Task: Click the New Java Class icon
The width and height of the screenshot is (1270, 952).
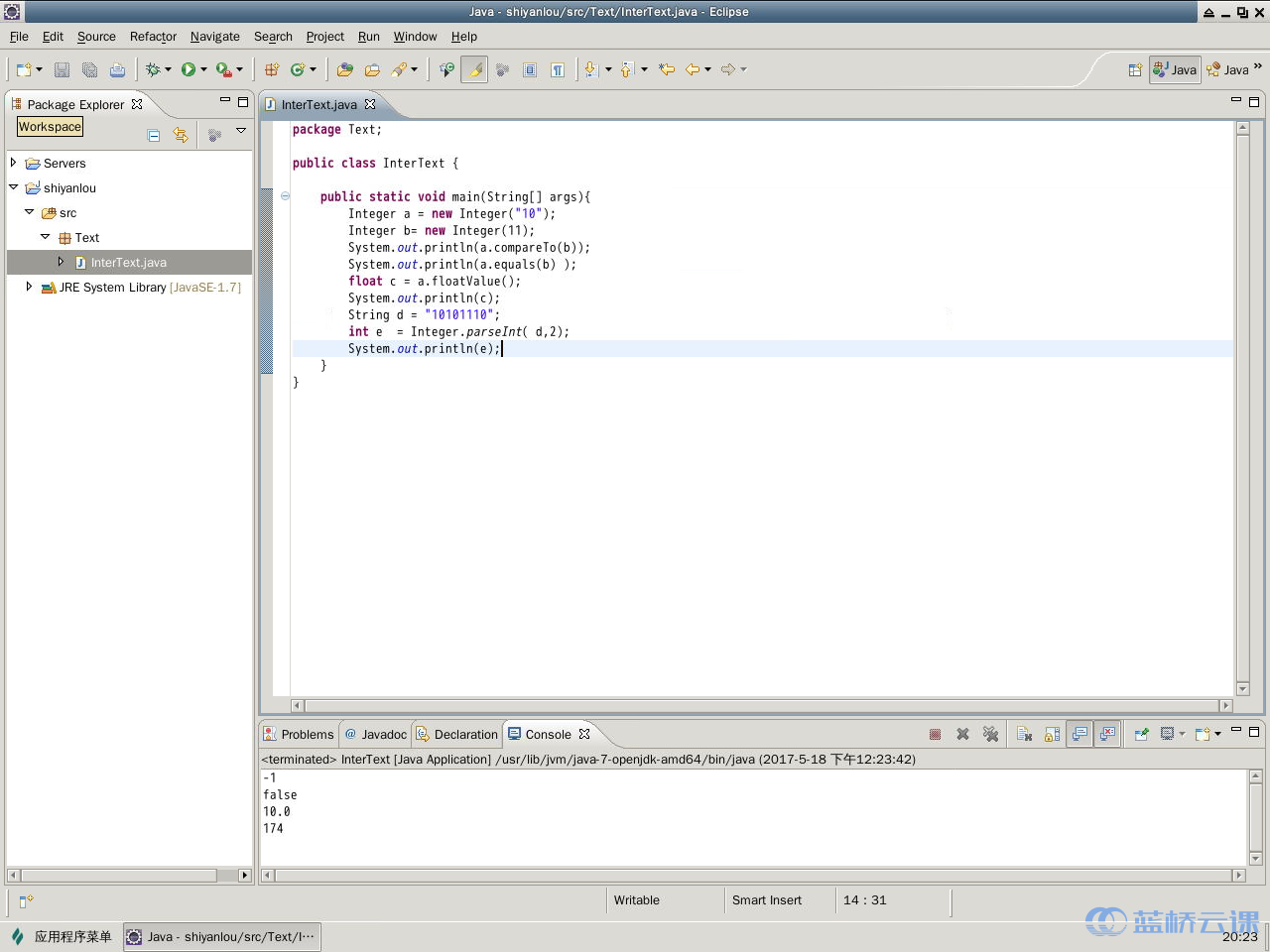Action: [x=297, y=69]
